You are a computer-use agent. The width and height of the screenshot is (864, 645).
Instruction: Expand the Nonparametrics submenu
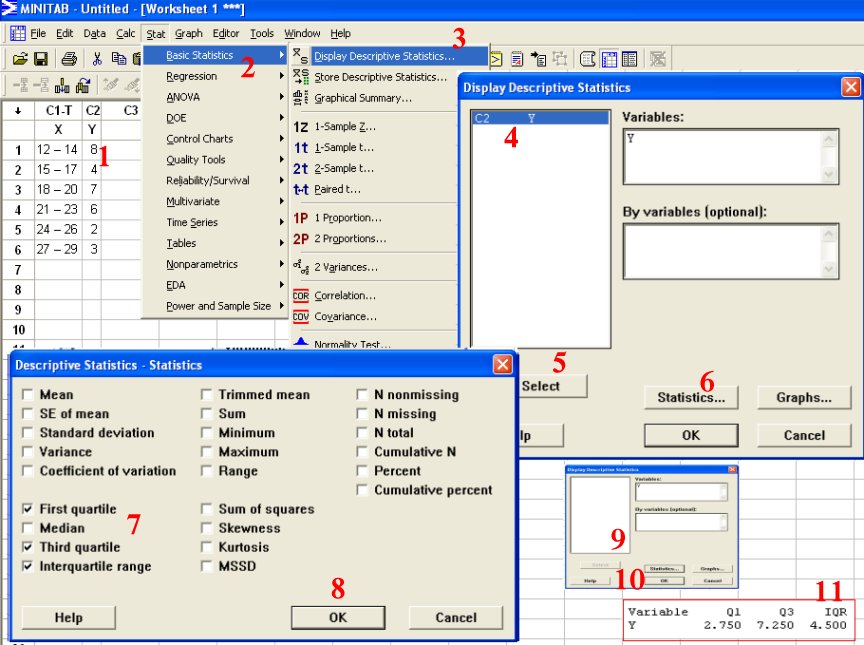pyautogui.click(x=215, y=264)
